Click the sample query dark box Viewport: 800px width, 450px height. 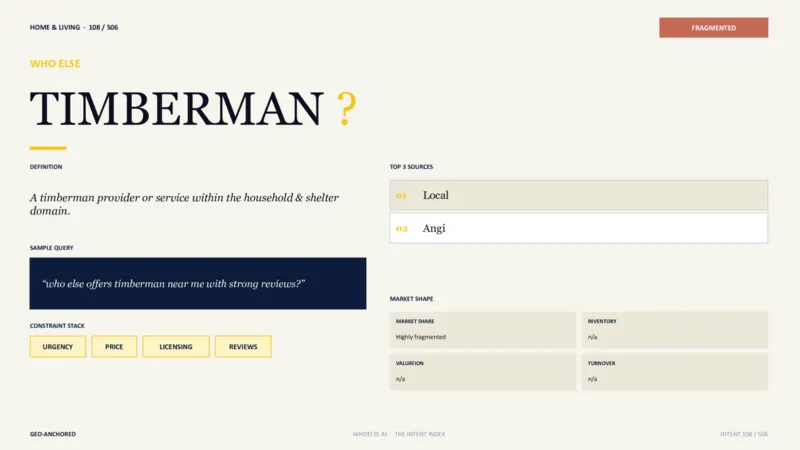(x=198, y=283)
